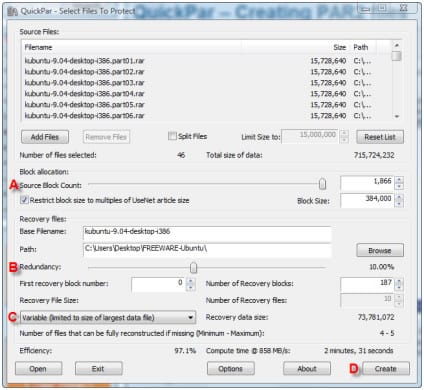The image size is (424, 390).
Task: Select kubuntu-9.04-desktop-i386.part04.rar row
Action: pos(207,94)
